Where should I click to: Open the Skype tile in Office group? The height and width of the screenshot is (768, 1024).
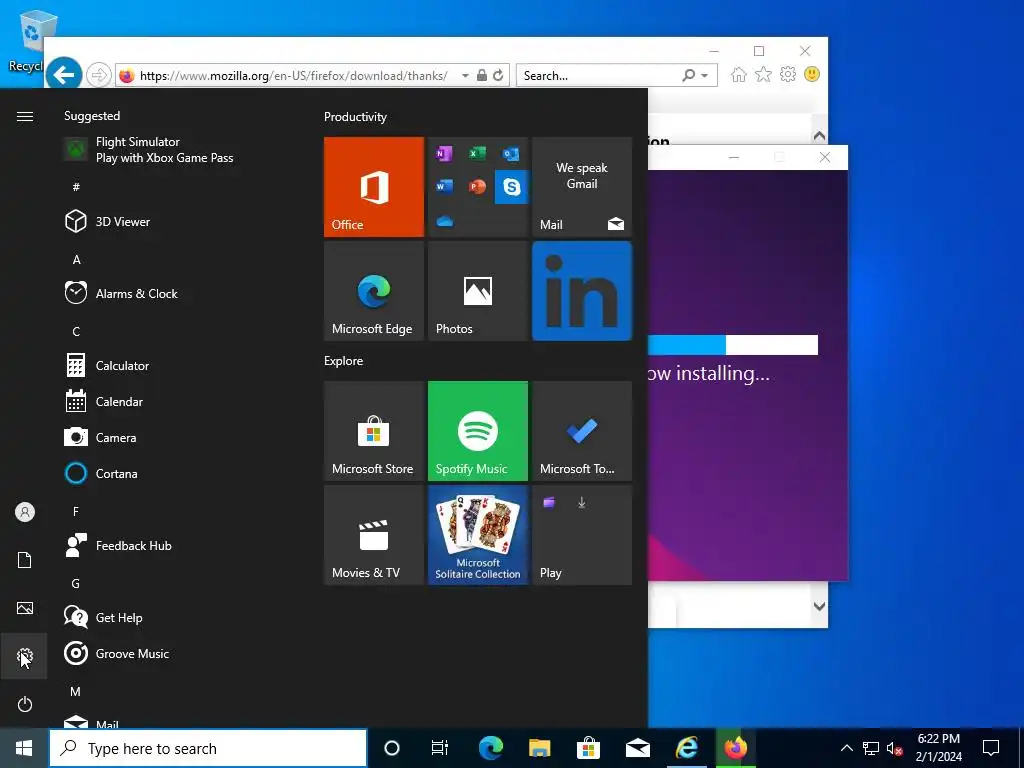click(511, 187)
